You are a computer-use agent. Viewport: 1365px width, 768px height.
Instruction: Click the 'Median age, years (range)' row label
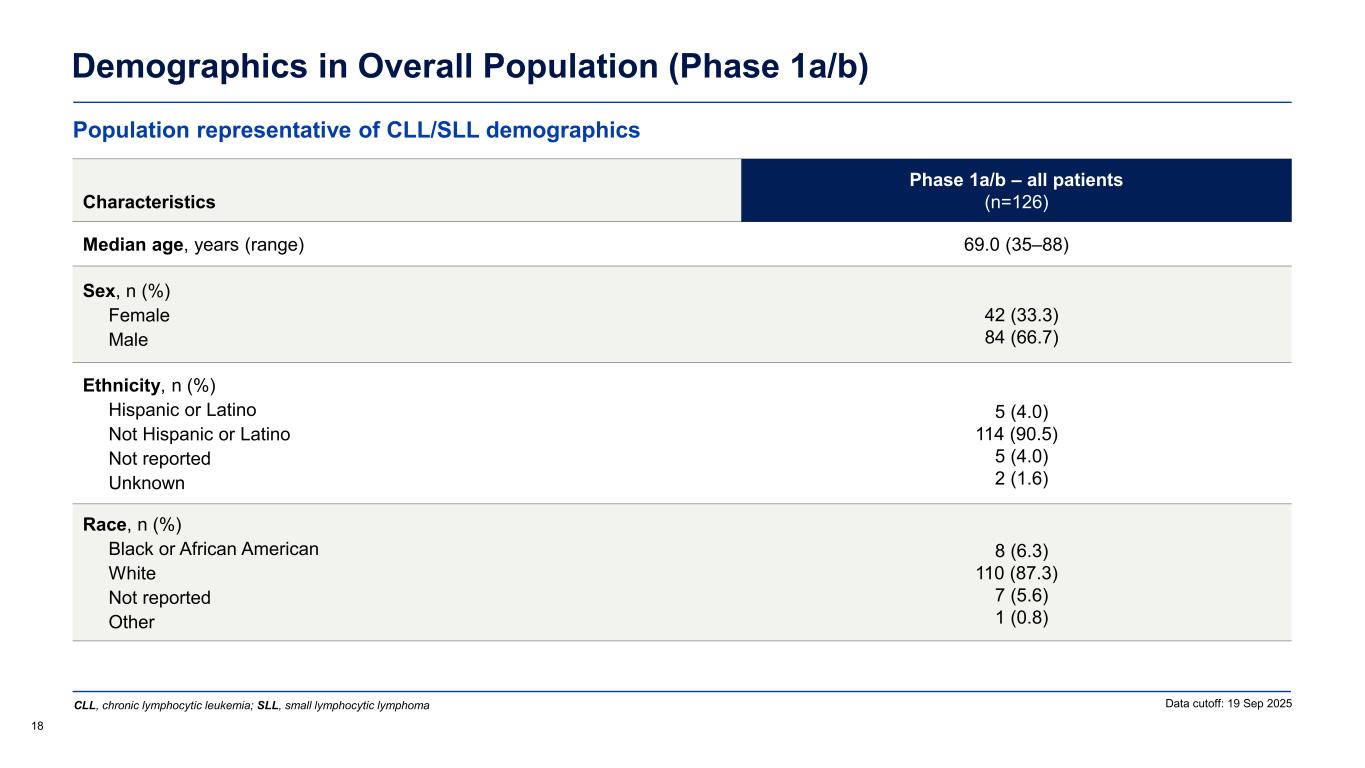tap(193, 244)
